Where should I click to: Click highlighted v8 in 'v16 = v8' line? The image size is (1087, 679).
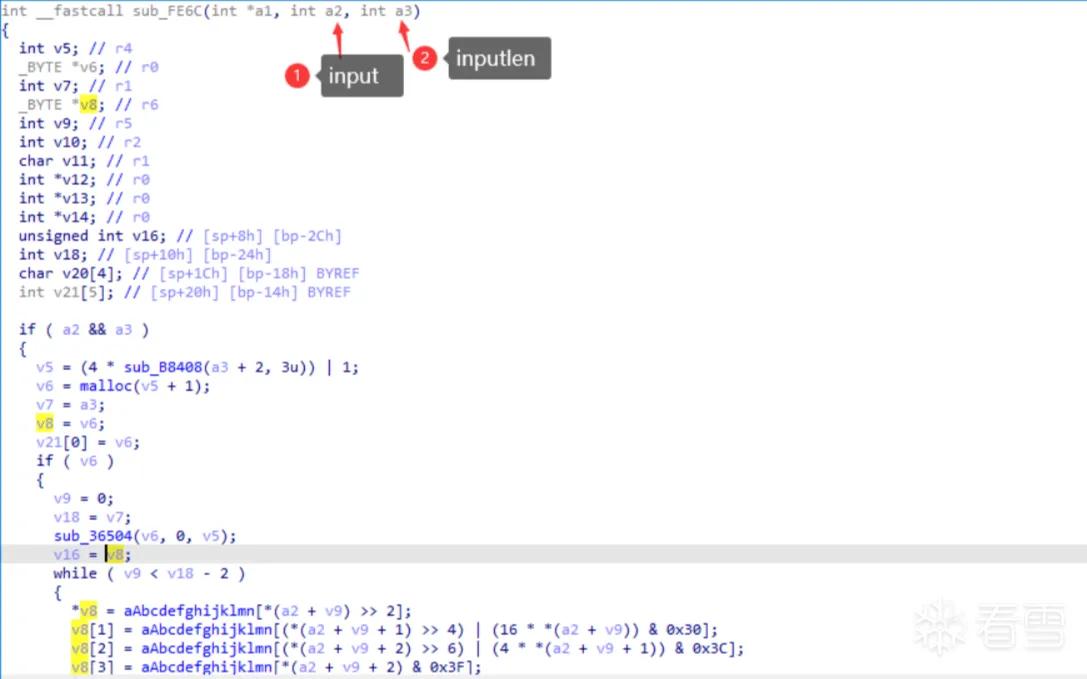[x=115, y=554]
